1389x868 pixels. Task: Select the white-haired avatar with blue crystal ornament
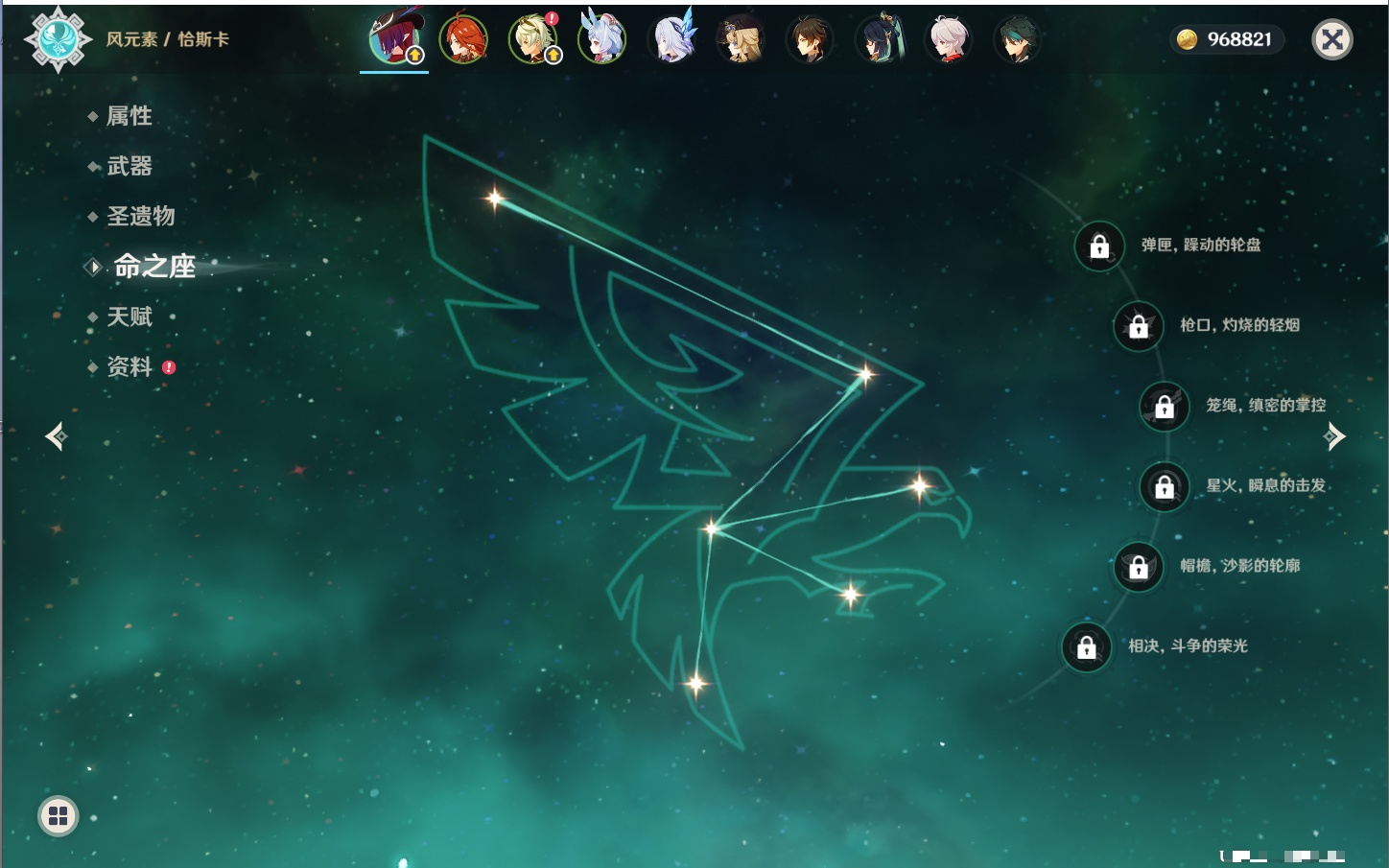671,39
